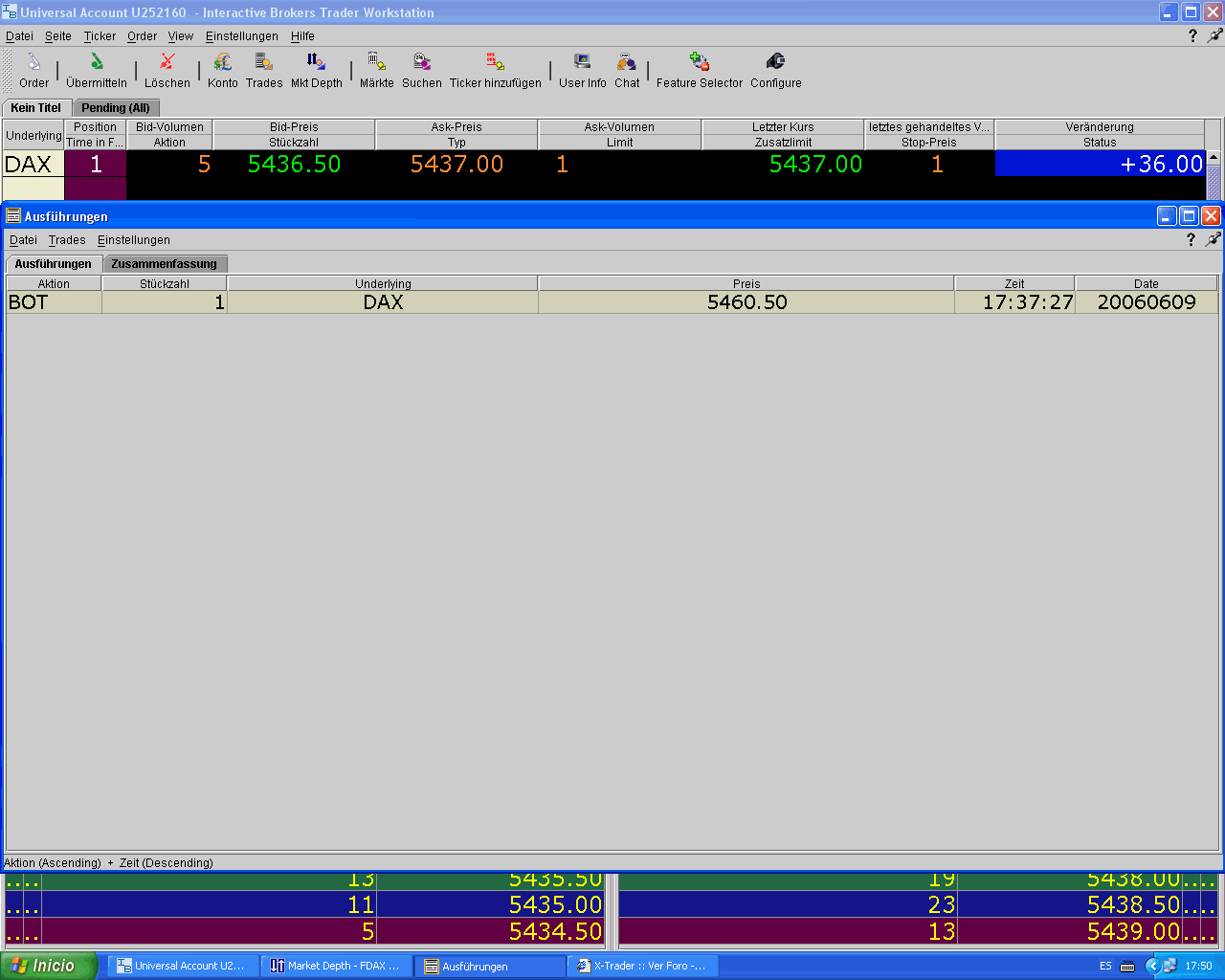Click the scroll up arrow in ticker table
The width and height of the screenshot is (1225, 980).
tap(1214, 158)
